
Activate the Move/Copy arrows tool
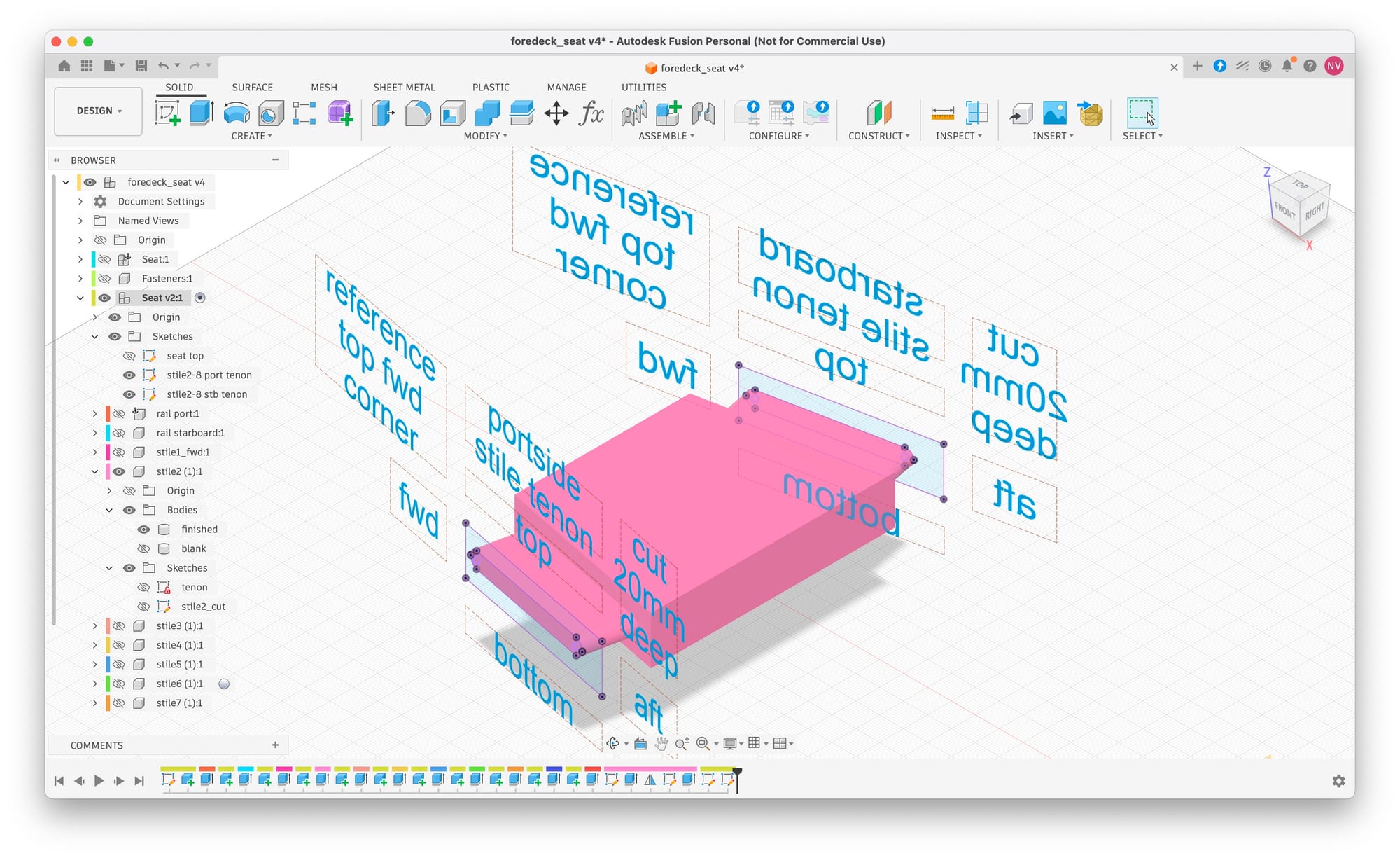[556, 113]
